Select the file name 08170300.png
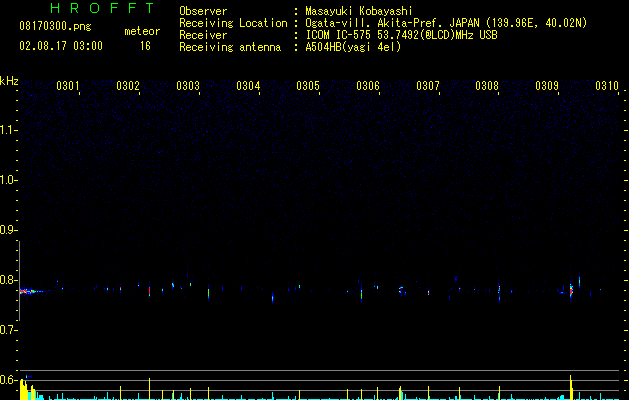This screenshot has width=629, height=400. click(x=55, y=27)
